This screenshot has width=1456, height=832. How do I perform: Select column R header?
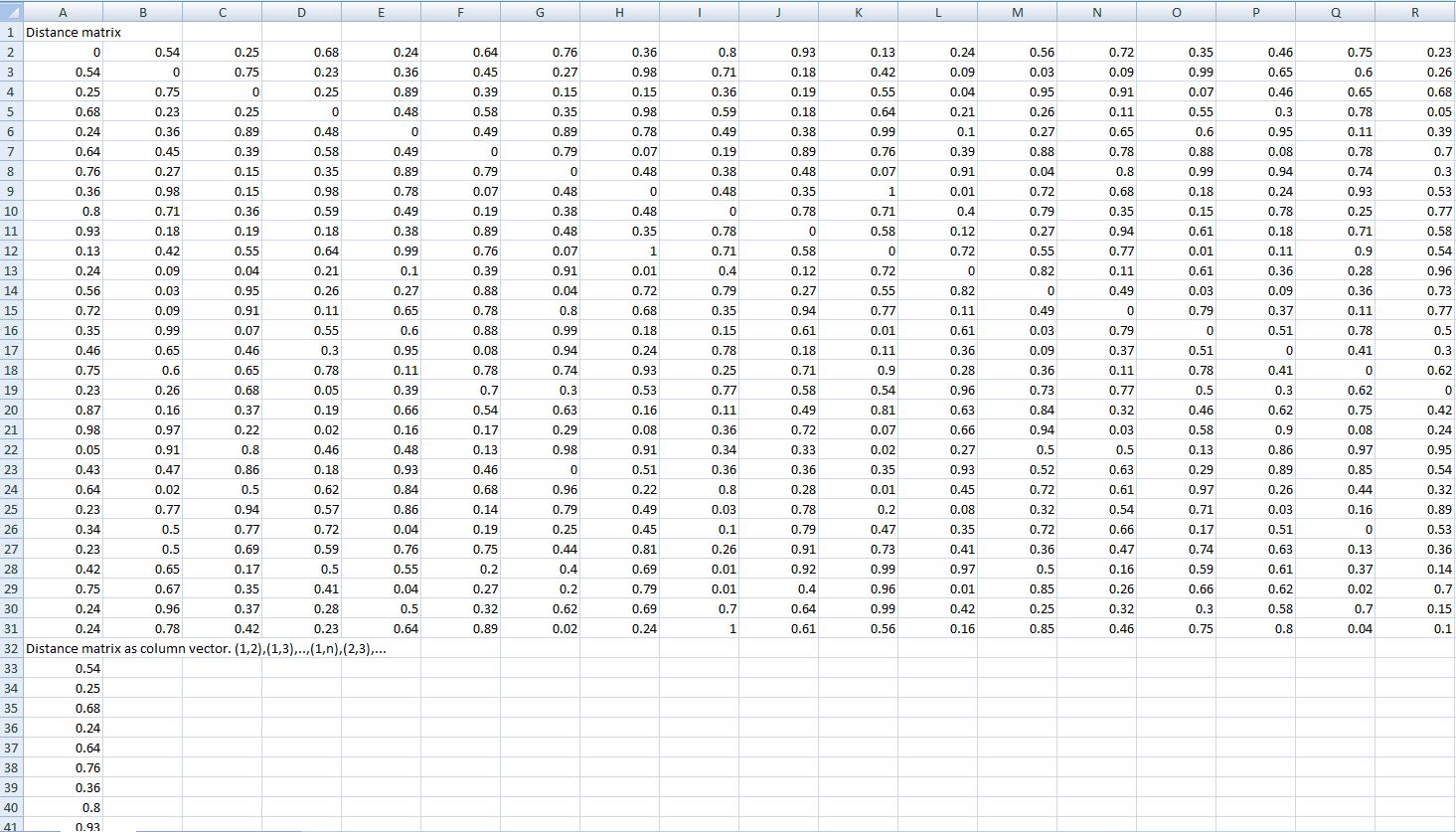(1414, 12)
